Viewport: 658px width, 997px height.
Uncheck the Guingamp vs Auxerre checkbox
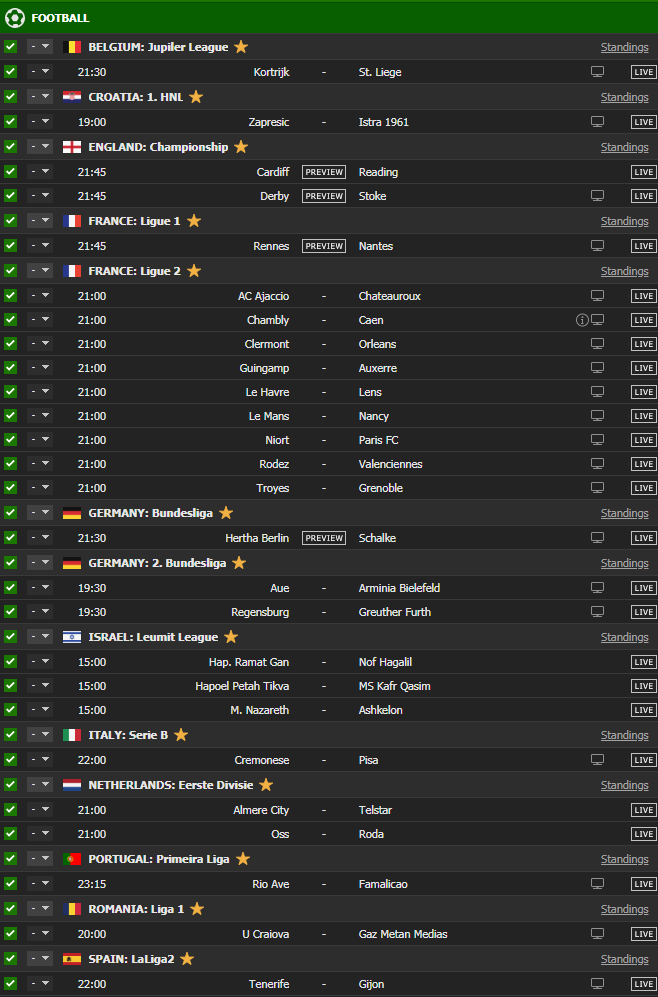click(10, 367)
